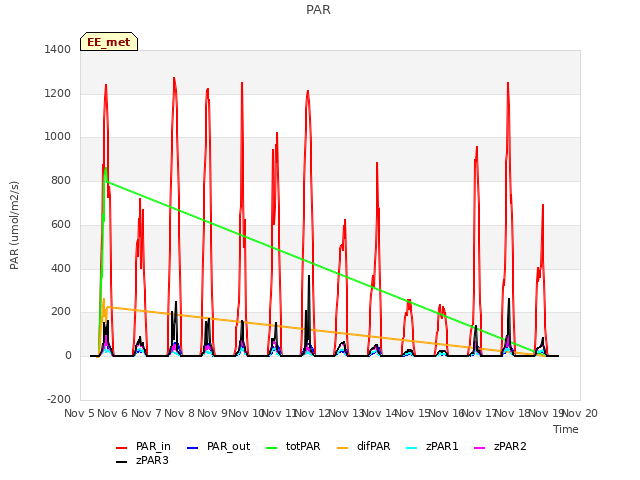Select the difPAR legend label
This screenshot has width=640, height=480.
coord(374,446)
